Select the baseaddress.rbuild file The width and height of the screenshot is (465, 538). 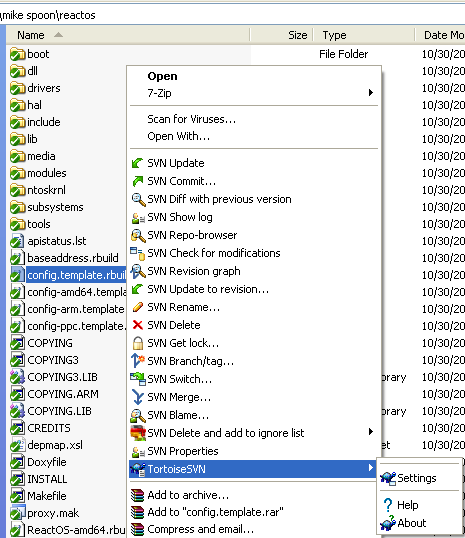tap(73, 258)
